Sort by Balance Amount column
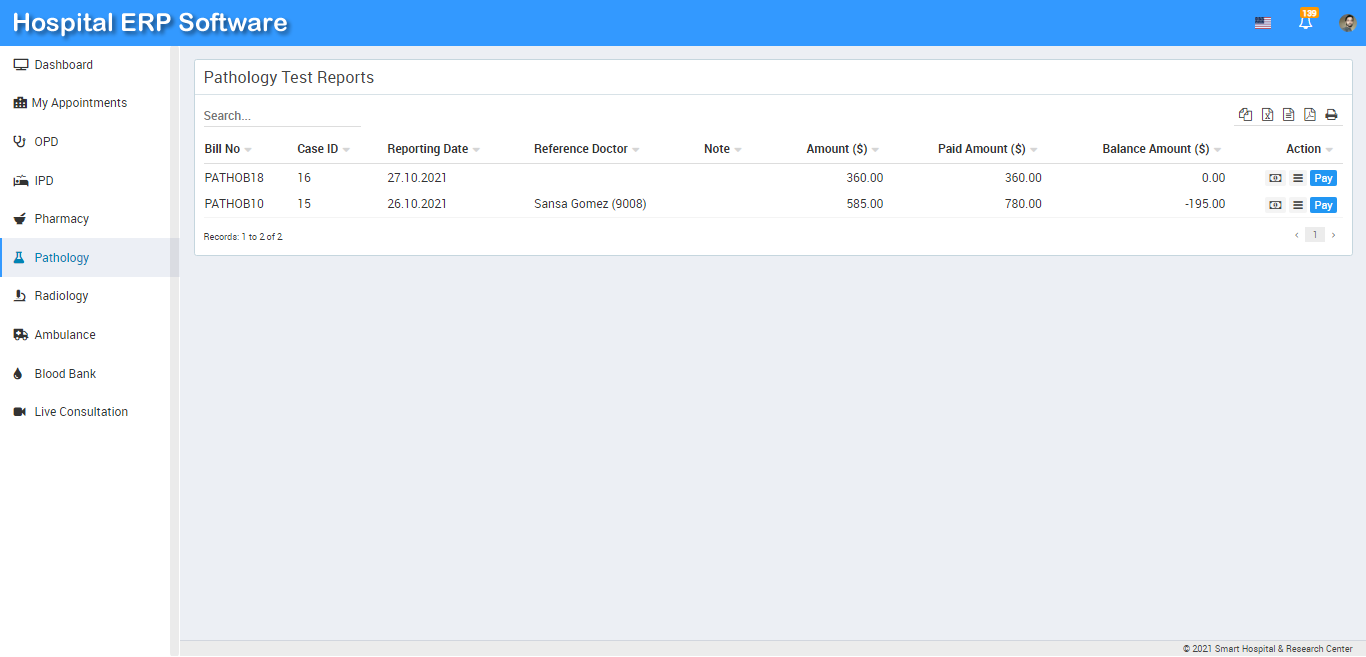 (x=1155, y=149)
